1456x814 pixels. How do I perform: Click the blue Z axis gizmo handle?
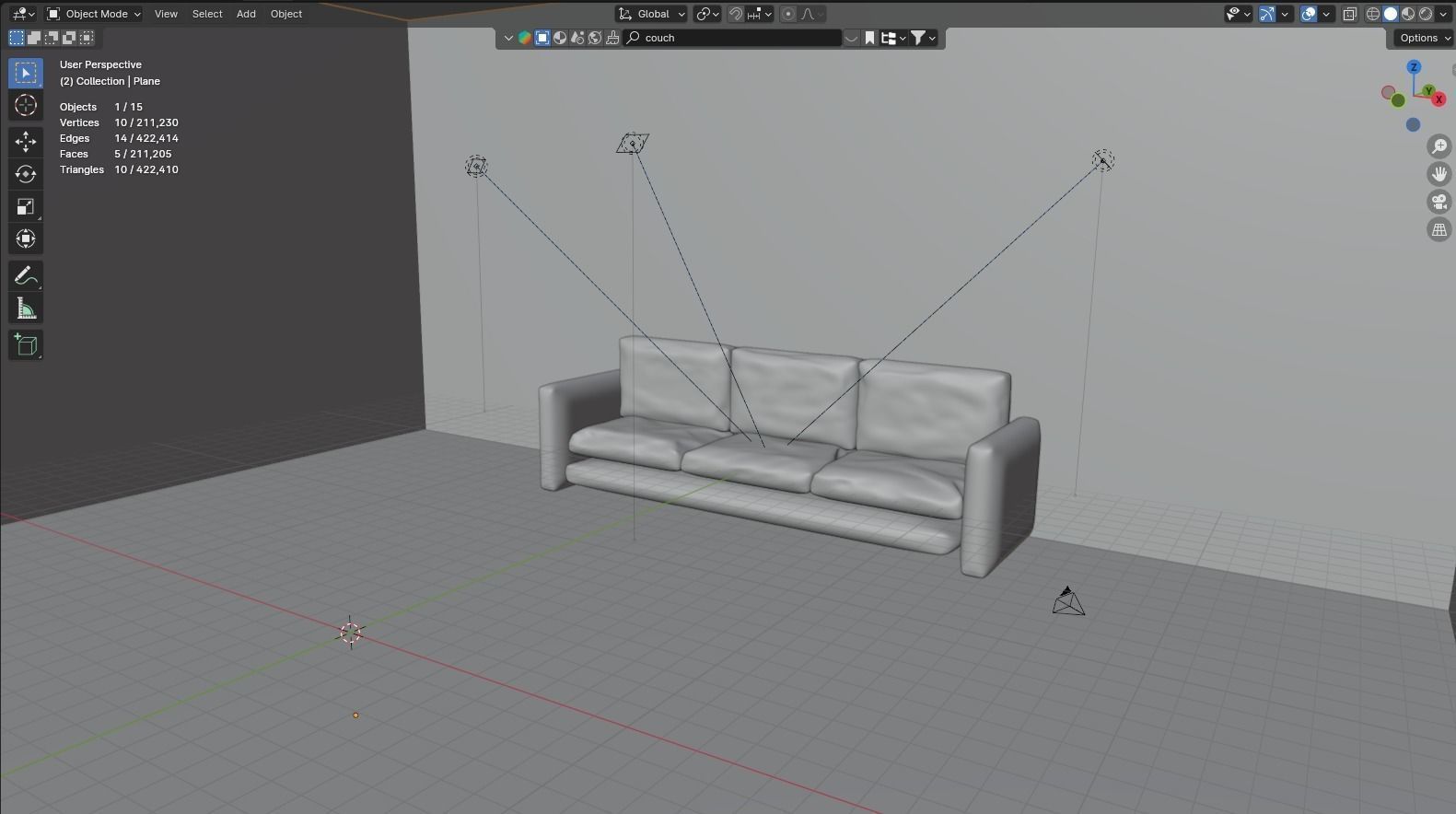(1414, 67)
